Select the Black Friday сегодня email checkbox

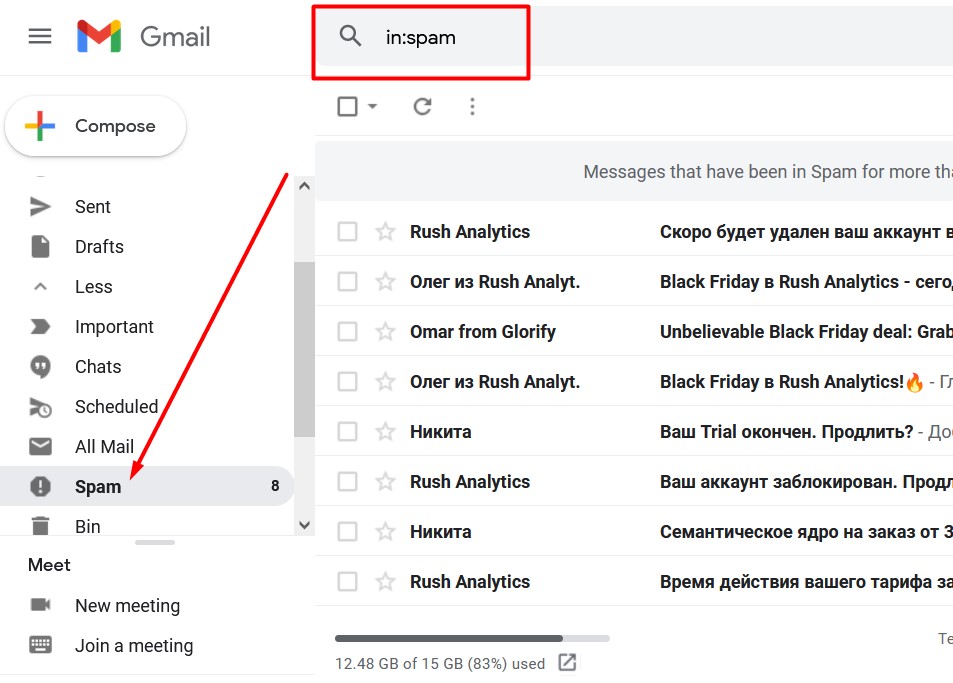click(347, 281)
